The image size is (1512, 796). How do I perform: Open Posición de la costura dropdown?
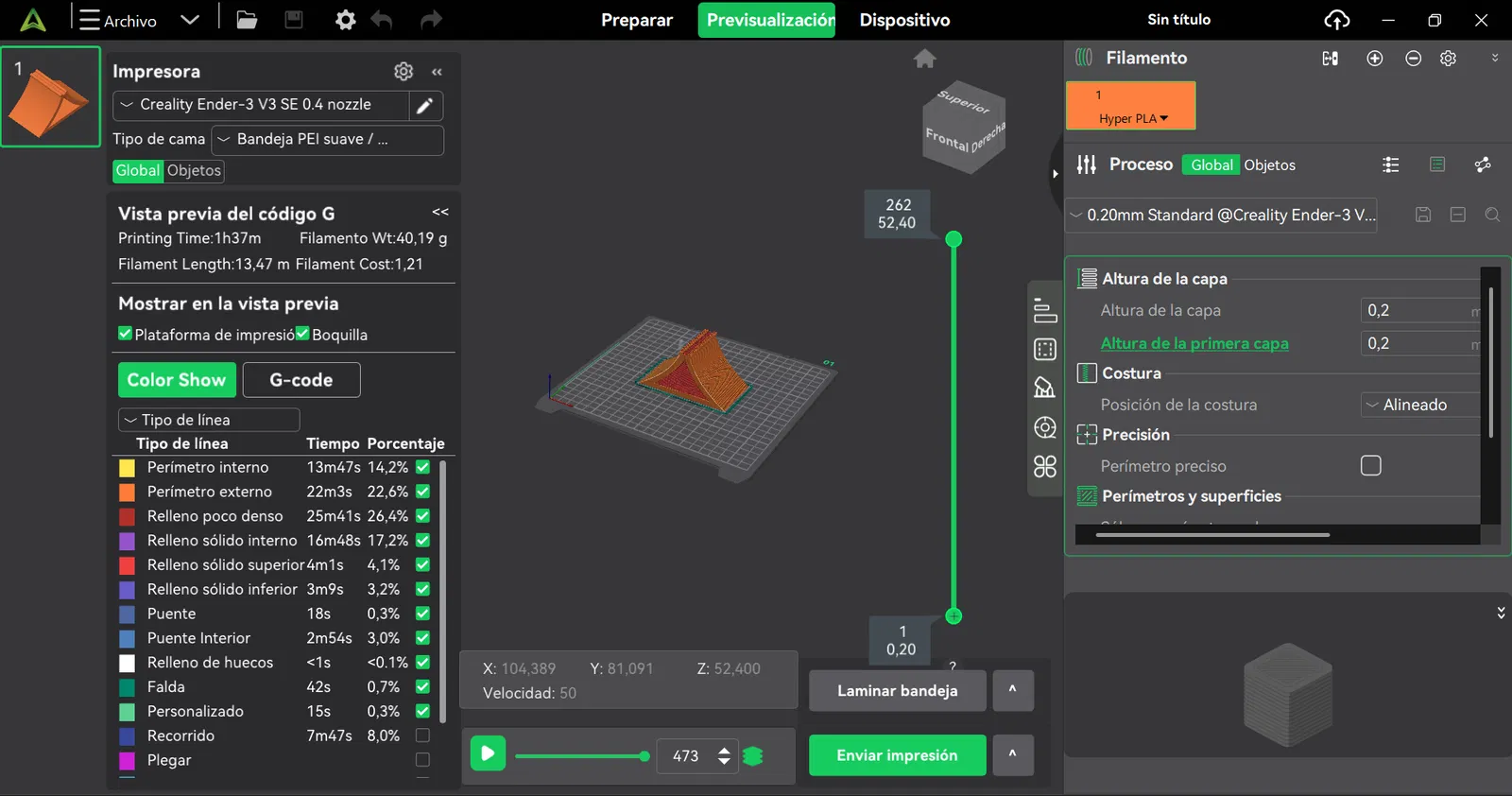coord(1420,405)
